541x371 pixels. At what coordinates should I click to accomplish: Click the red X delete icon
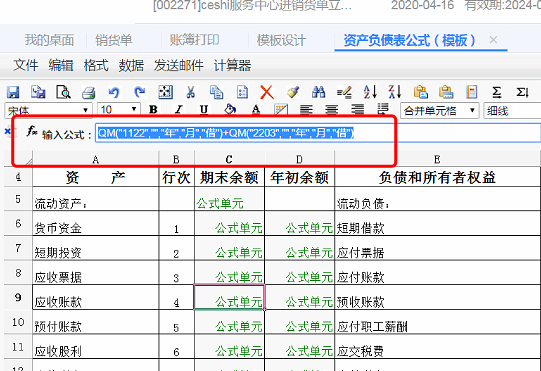click(x=267, y=92)
